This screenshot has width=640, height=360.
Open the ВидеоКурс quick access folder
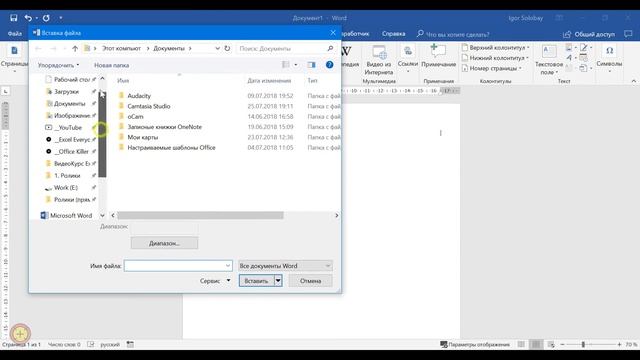(x=70, y=164)
